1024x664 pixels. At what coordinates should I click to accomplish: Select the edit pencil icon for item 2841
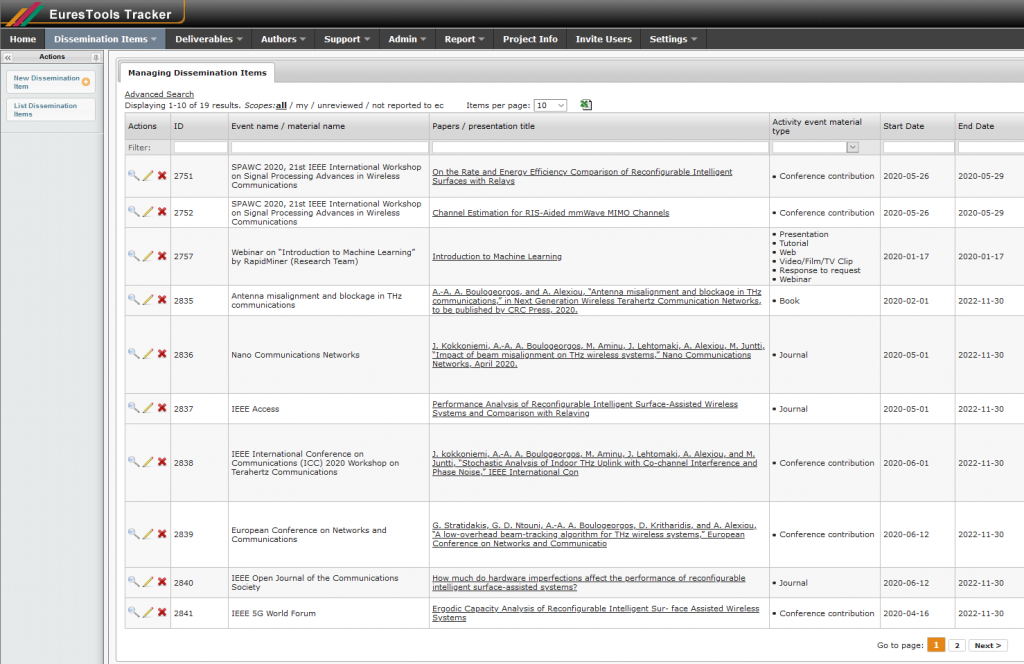point(146,613)
